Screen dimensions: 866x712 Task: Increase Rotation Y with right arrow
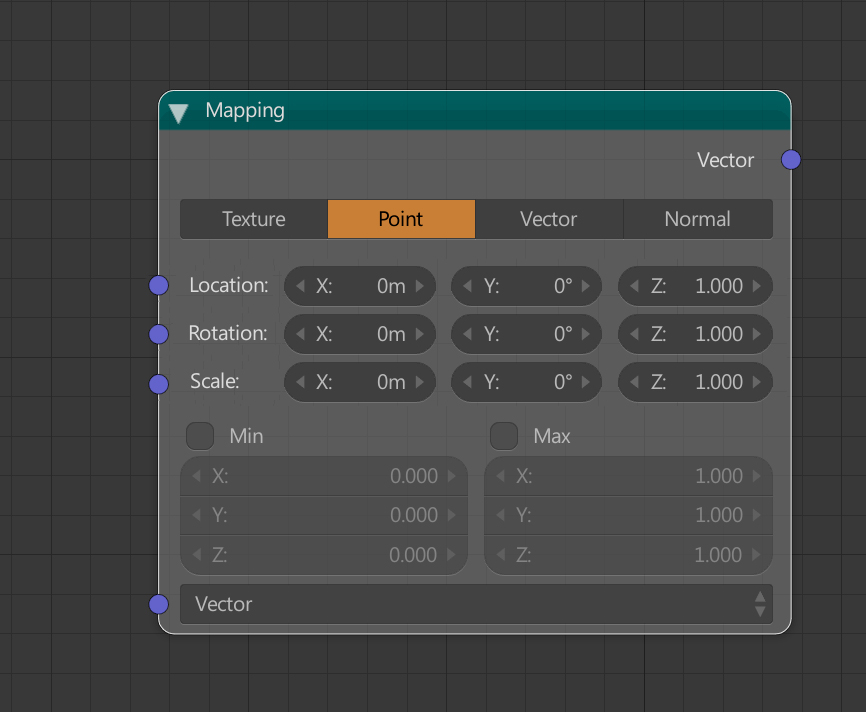click(586, 334)
